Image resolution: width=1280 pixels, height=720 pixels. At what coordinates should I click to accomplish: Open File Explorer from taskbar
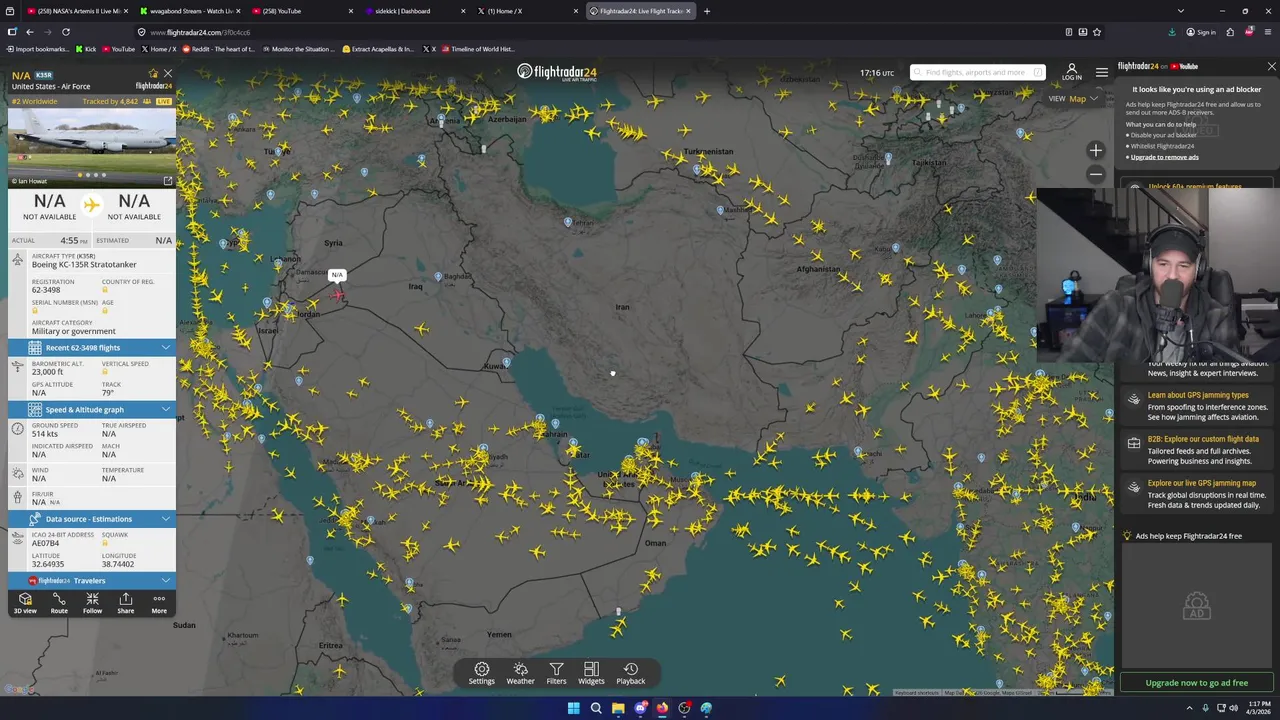pos(618,708)
